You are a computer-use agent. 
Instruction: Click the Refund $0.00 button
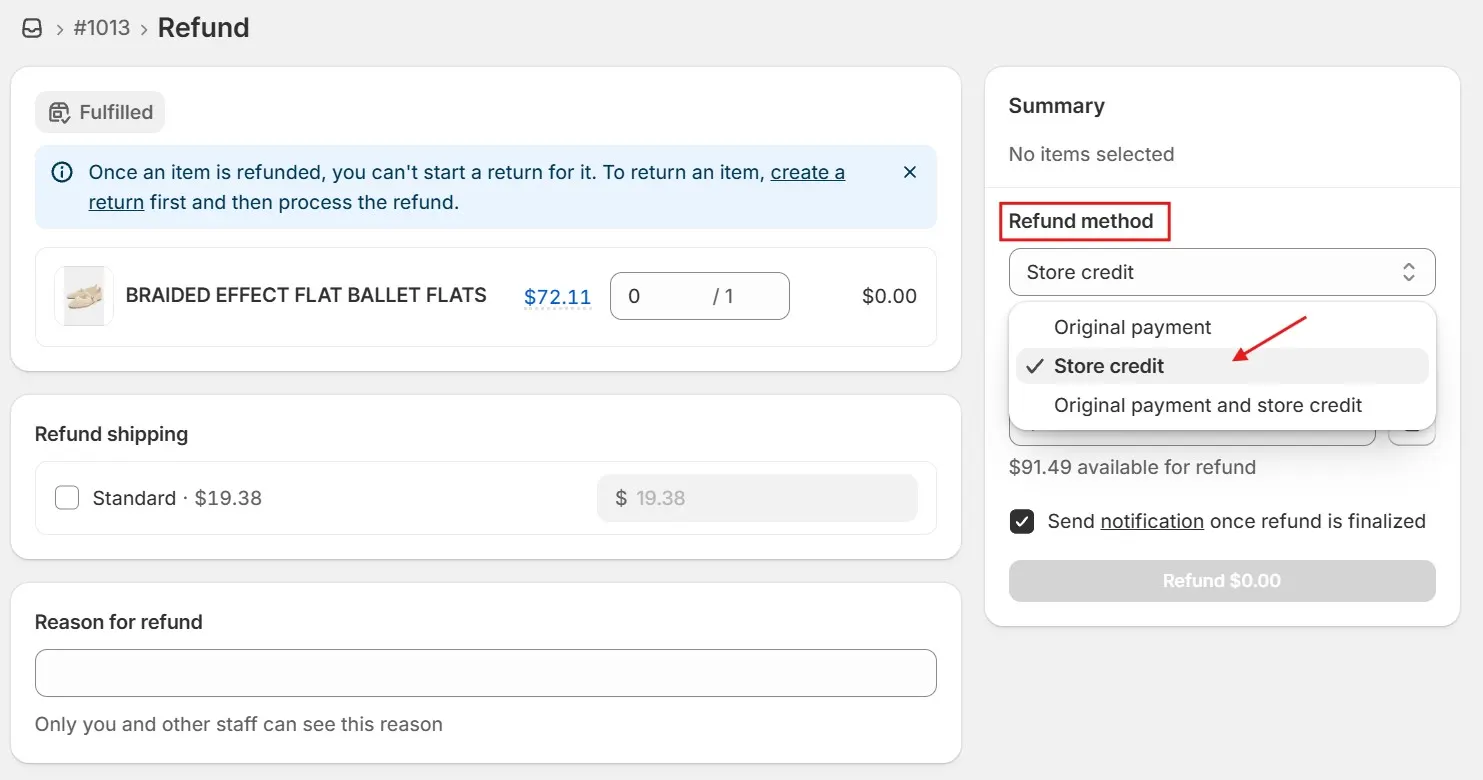tap(1222, 581)
